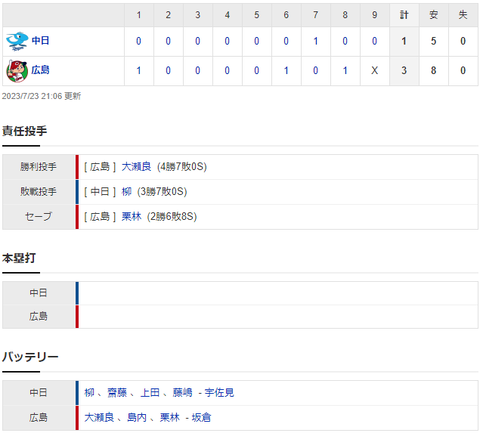
Task: Click 広島 8th inning score of 1
Action: point(345,71)
